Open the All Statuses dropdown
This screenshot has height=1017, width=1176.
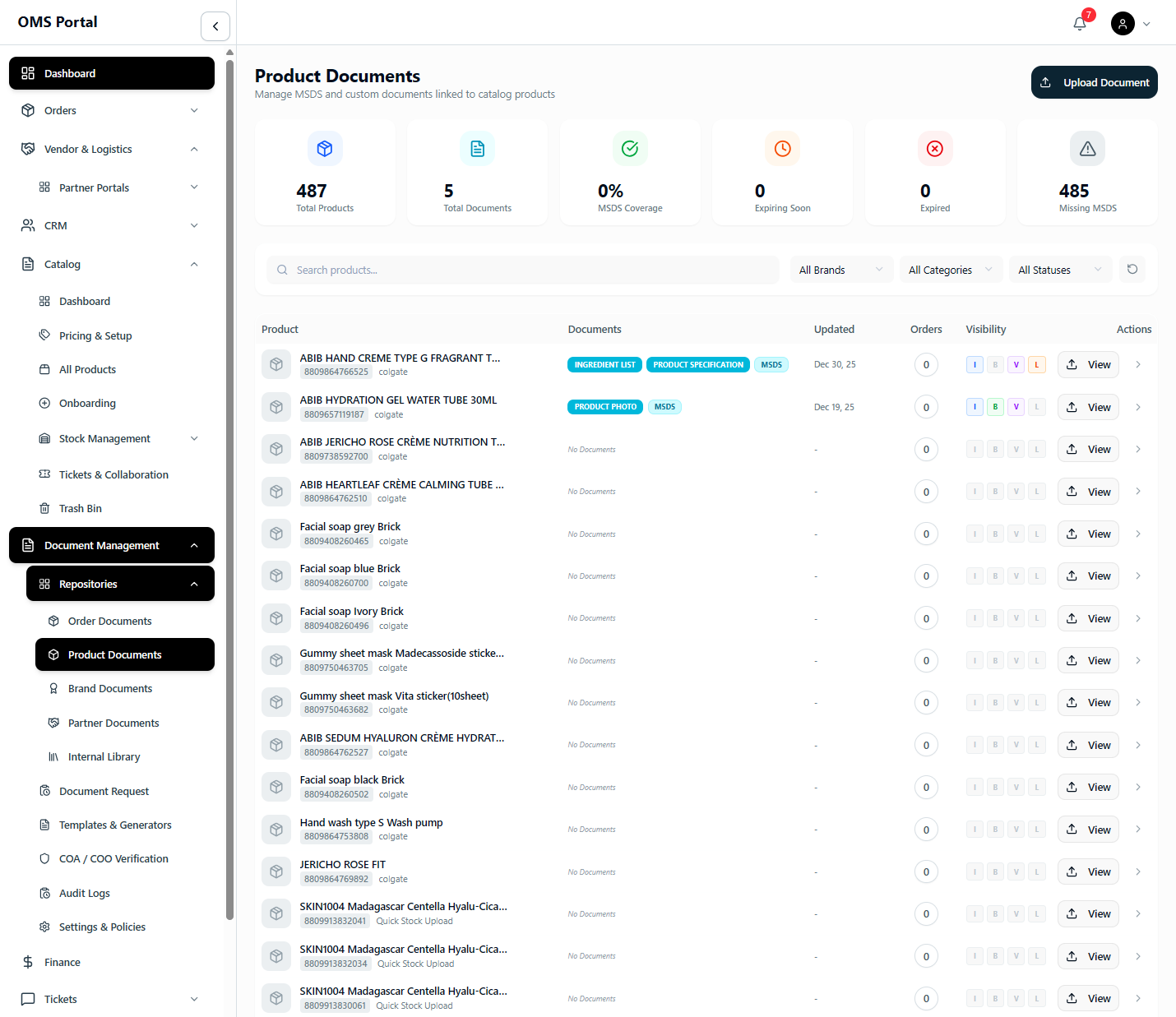(1060, 270)
